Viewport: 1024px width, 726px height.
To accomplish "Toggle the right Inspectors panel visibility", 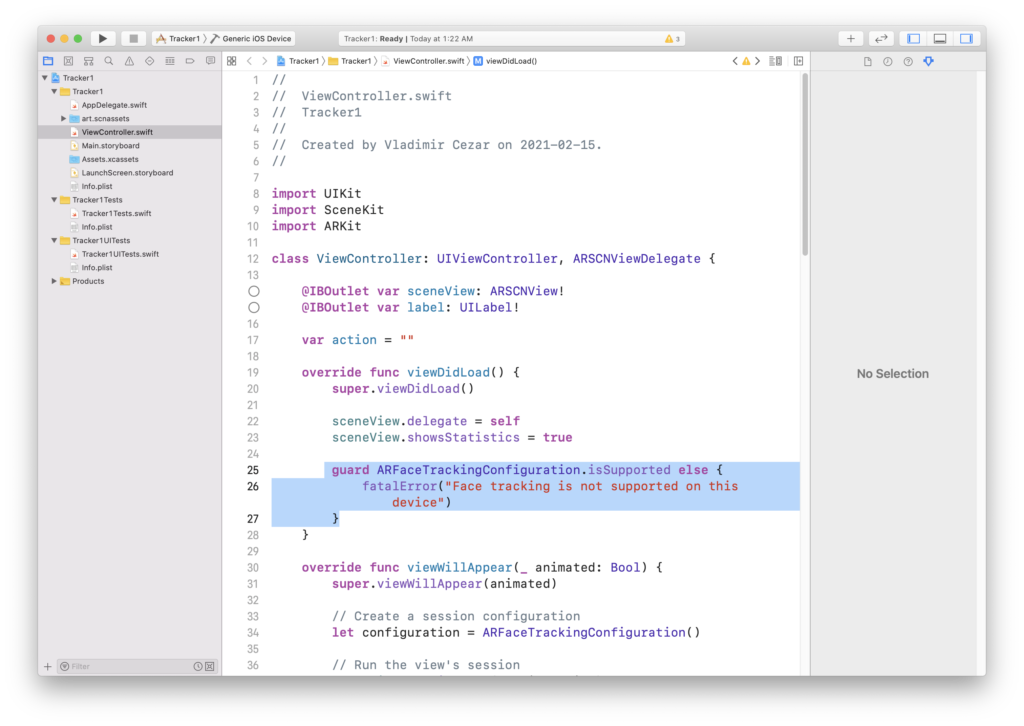I will (x=966, y=39).
